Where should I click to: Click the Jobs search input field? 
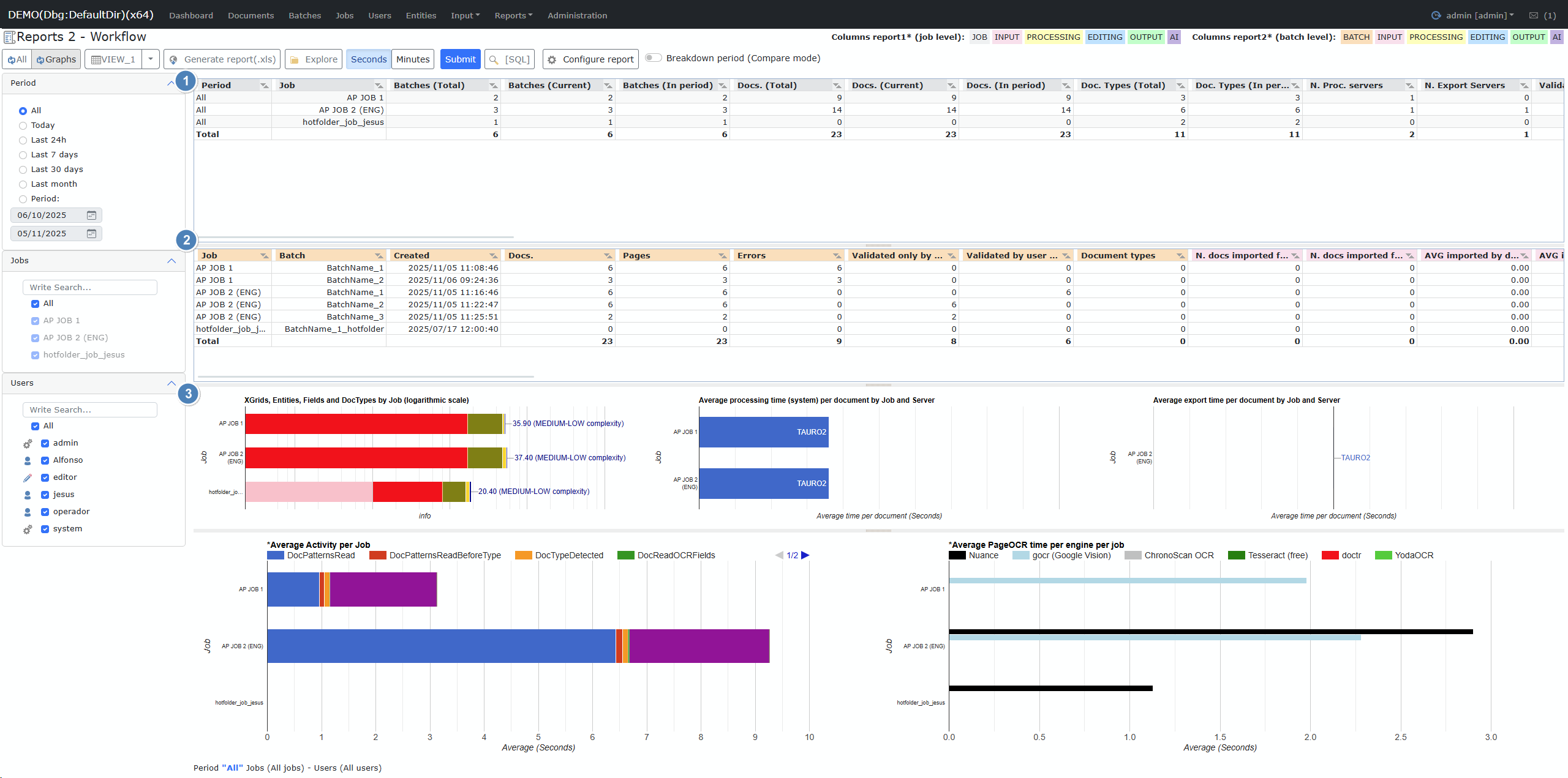(90, 287)
